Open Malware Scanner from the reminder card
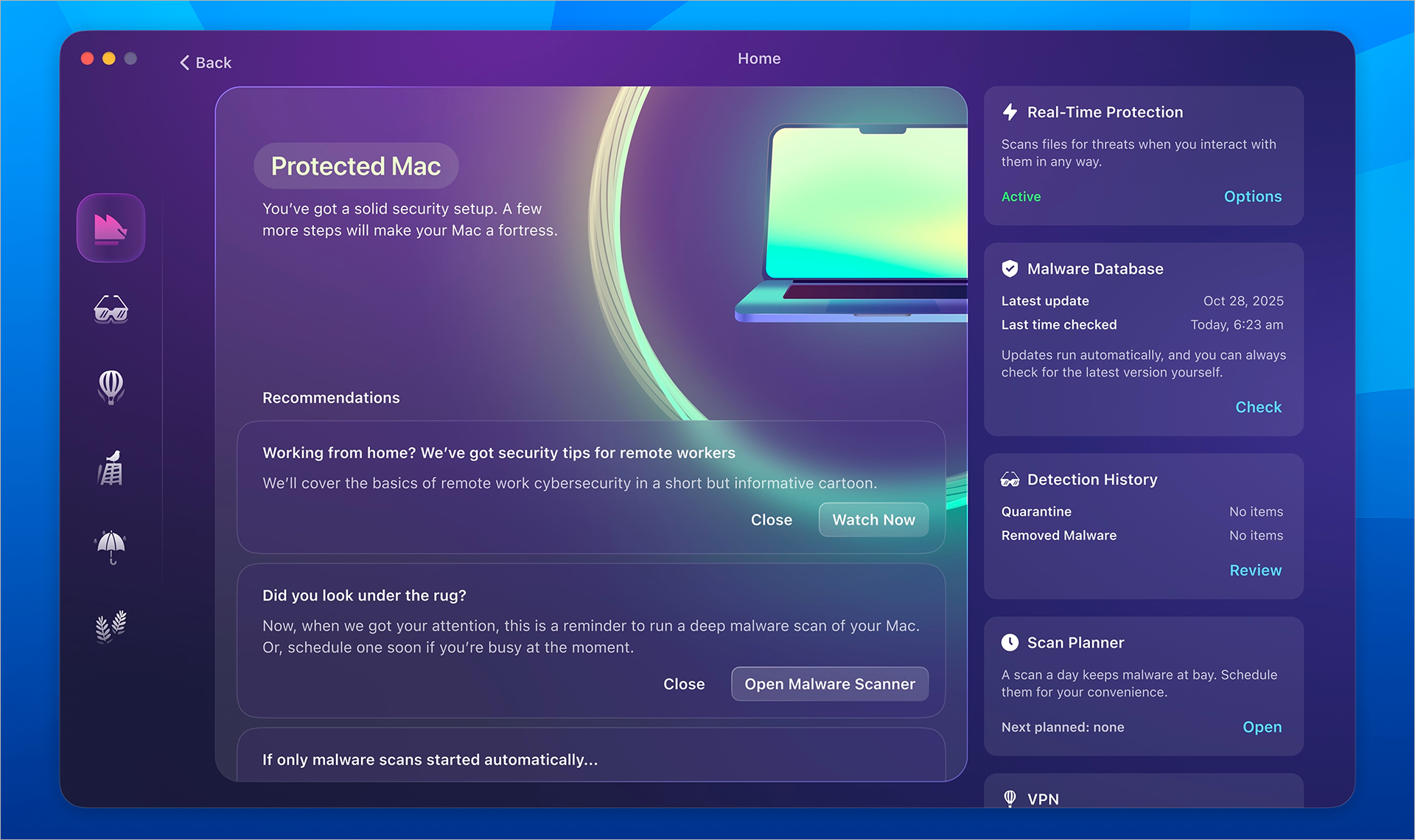Viewport: 1415px width, 840px height. pos(829,684)
